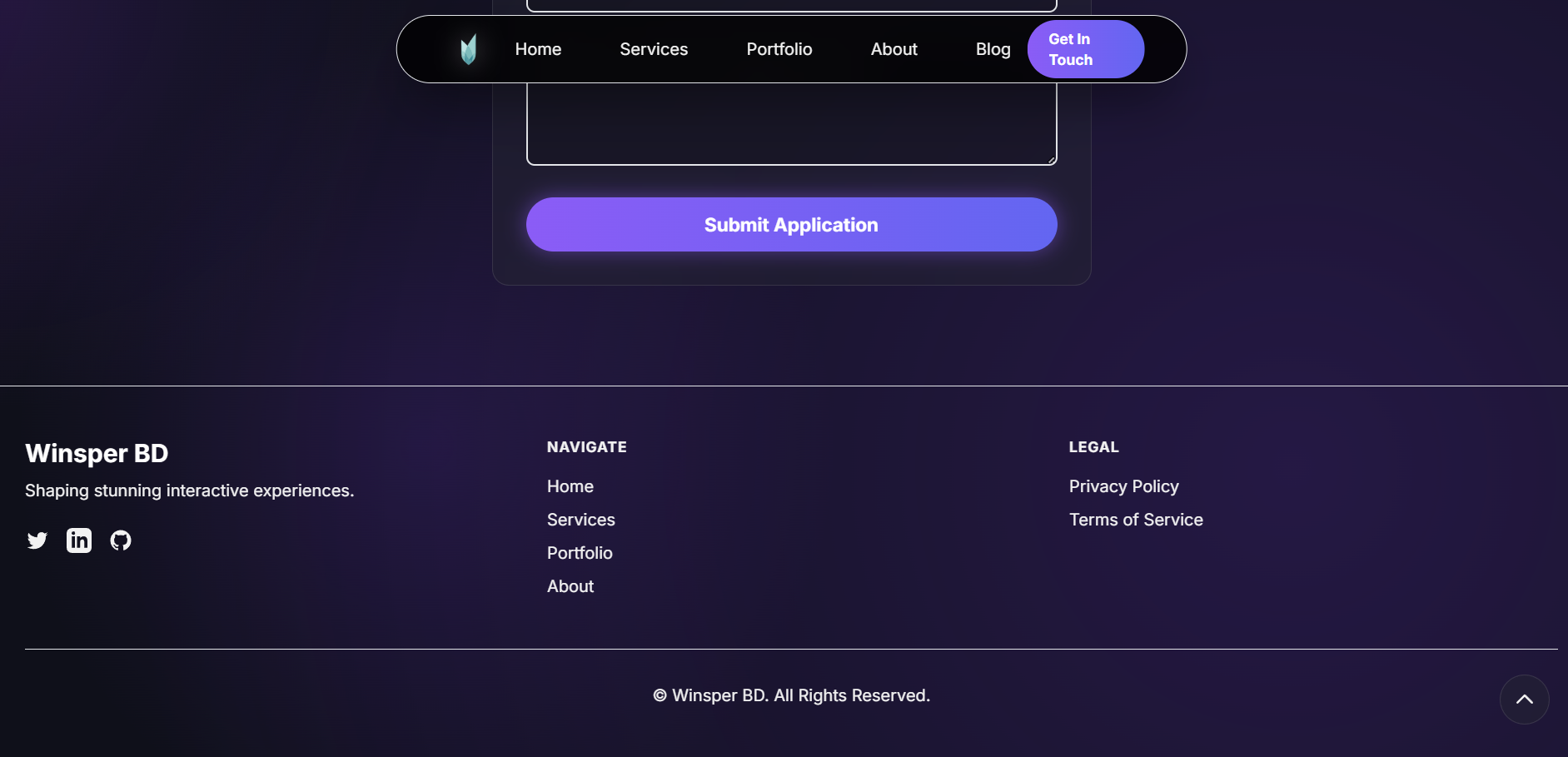Image resolution: width=1568 pixels, height=757 pixels.
Task: Open the Terms of Service page
Action: coord(1135,520)
